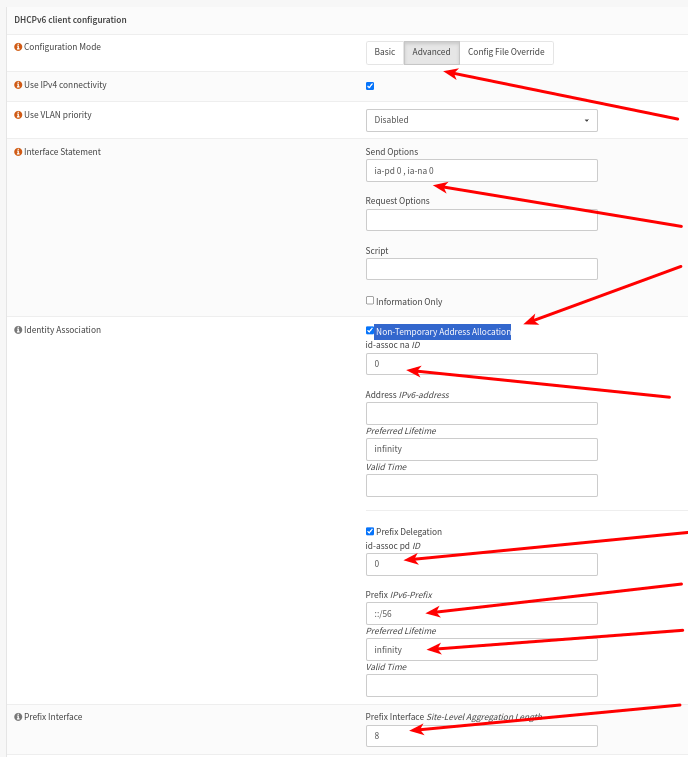Viewport: 688px width, 757px height.
Task: Toggle Use IPv4 connectivity checkbox
Action: point(370,86)
